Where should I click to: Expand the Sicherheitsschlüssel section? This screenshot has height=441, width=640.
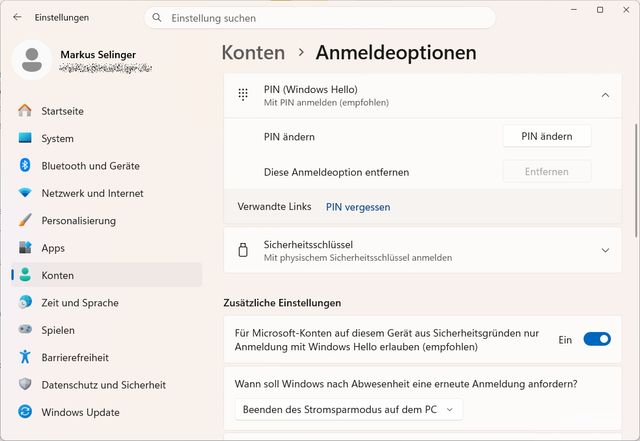pos(605,250)
